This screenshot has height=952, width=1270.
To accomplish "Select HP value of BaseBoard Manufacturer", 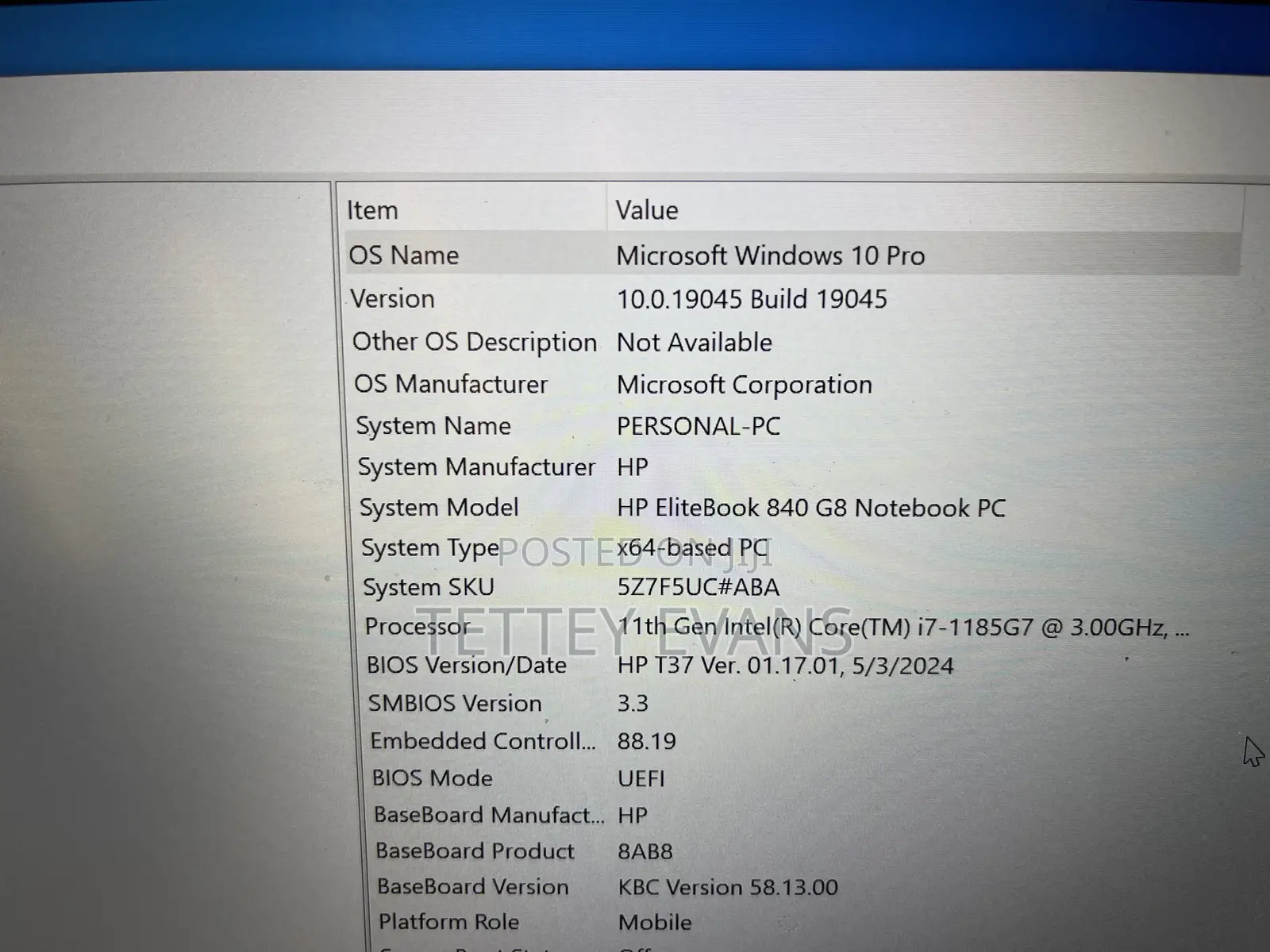I will (633, 815).
